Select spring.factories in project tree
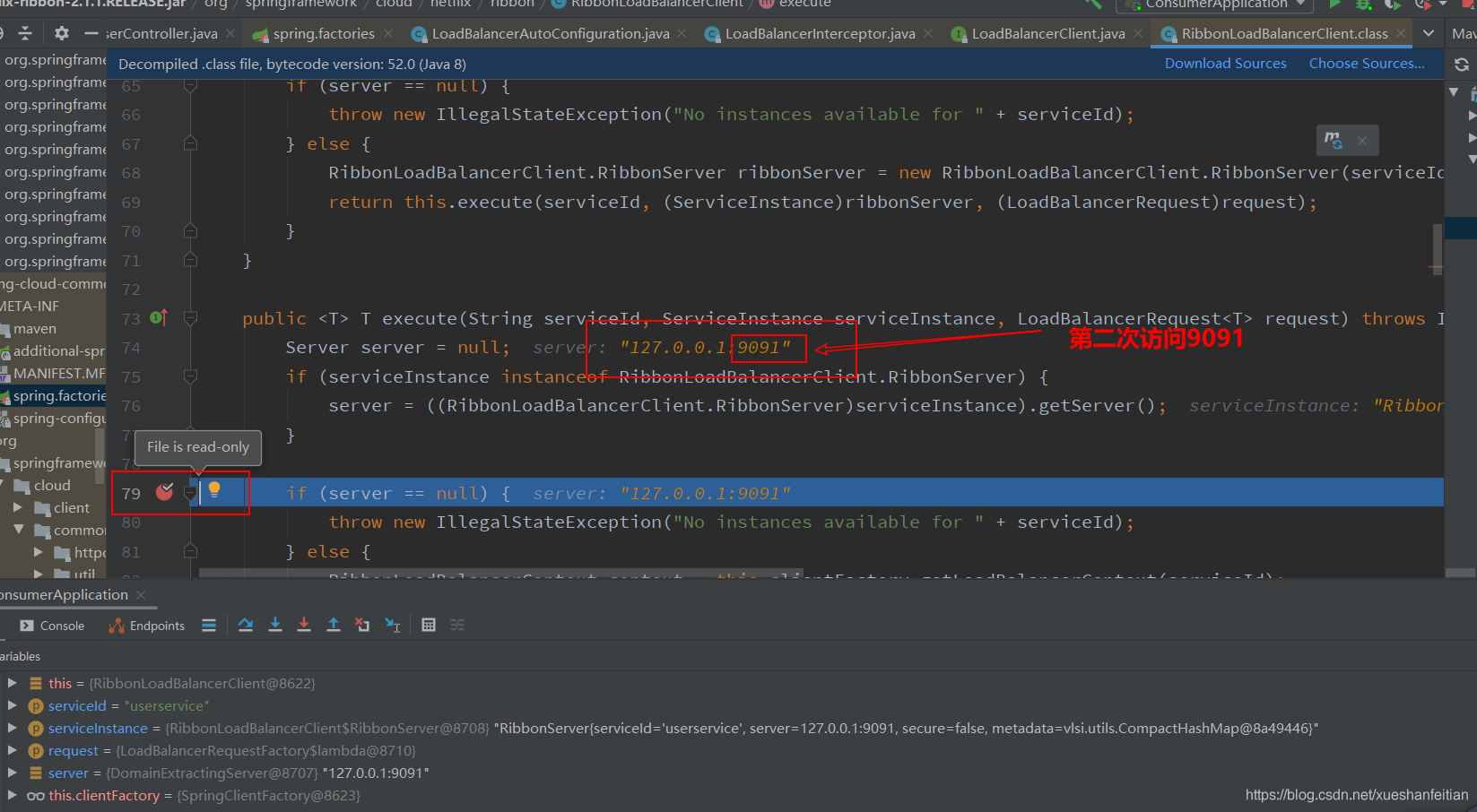1477x812 pixels. pyautogui.click(x=59, y=395)
